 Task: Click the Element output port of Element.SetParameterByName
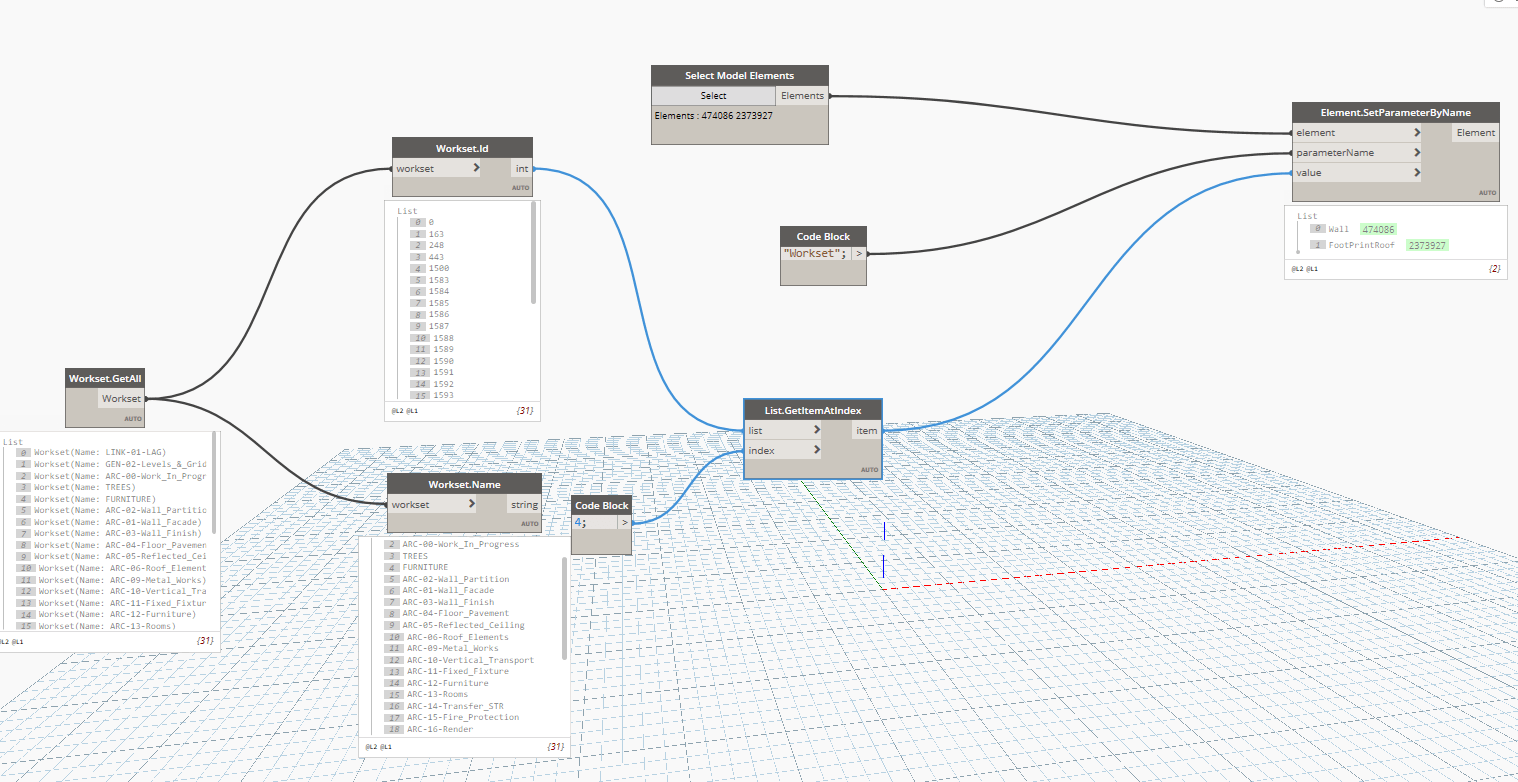pos(1476,132)
